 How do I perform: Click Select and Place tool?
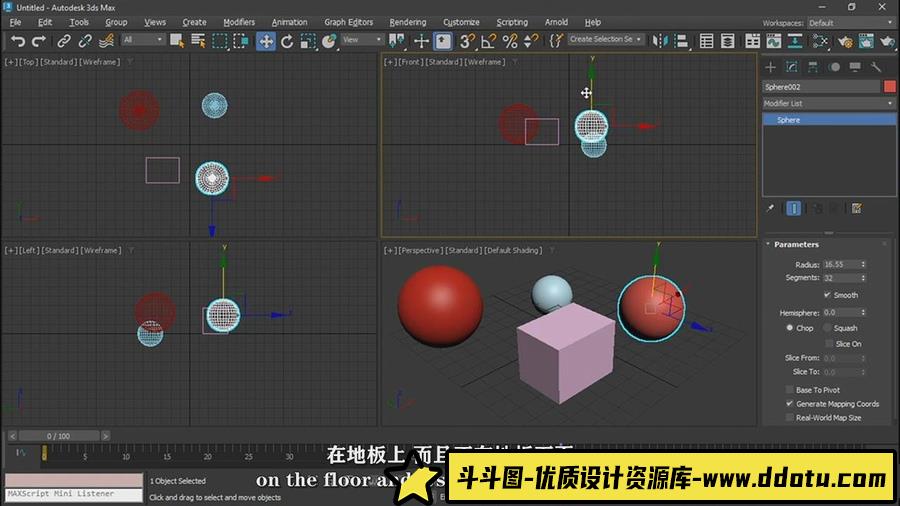click(329, 41)
